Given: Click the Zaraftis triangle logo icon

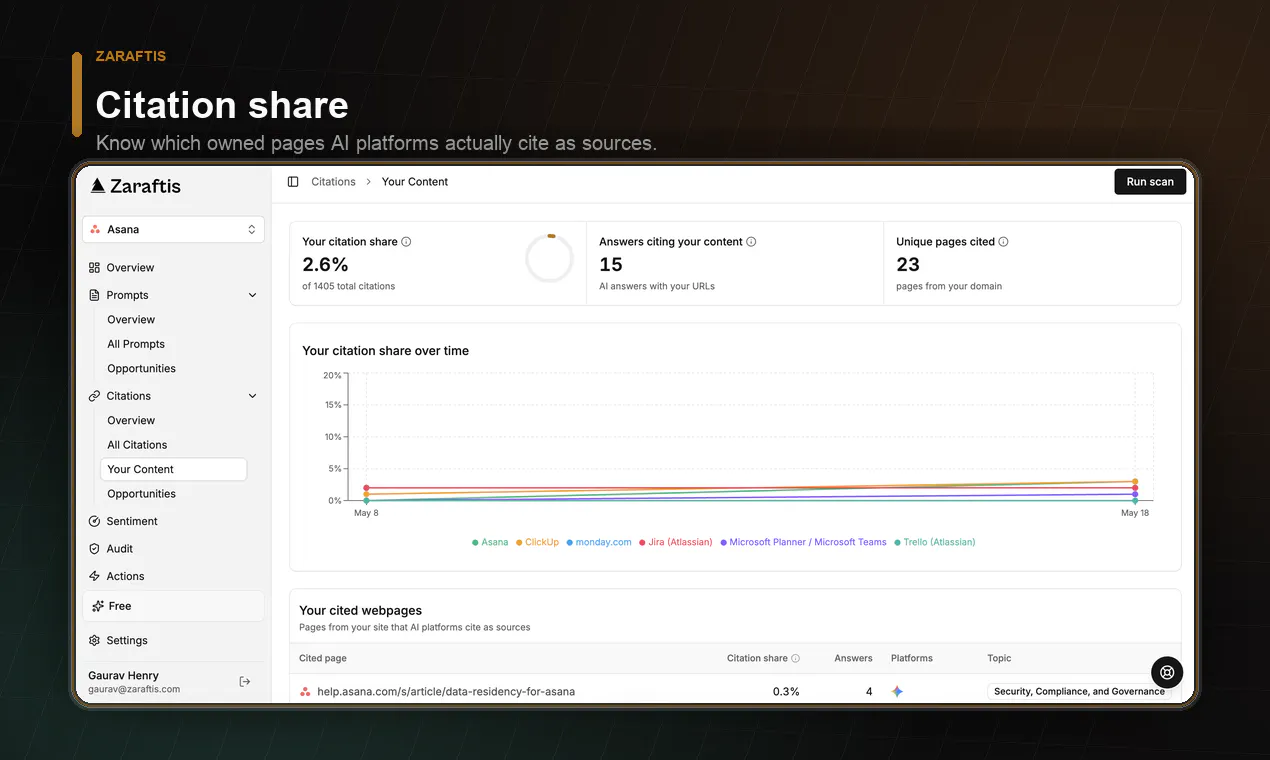Looking at the screenshot, I should tap(97, 185).
